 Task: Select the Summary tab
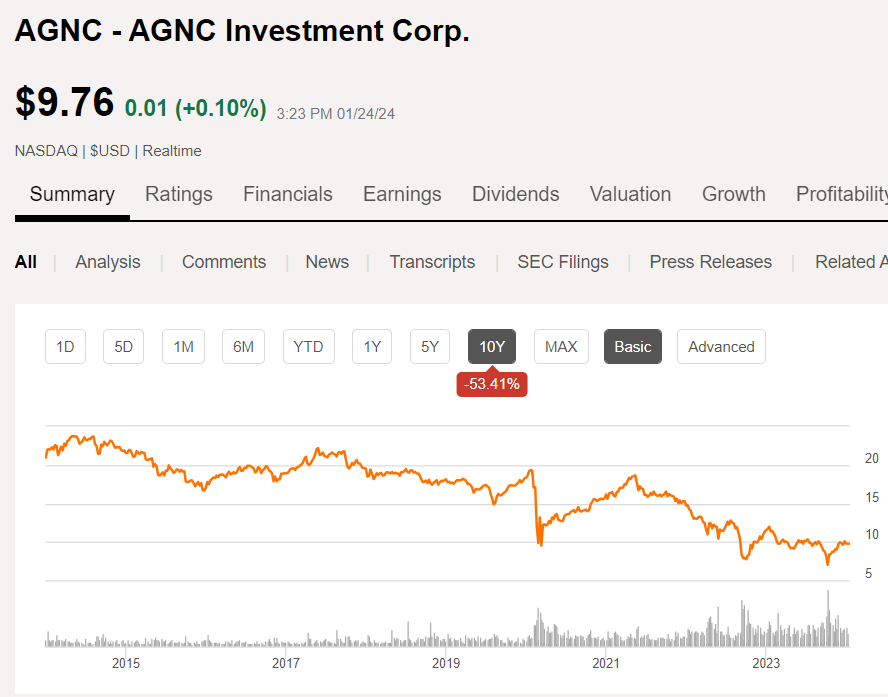coord(72,194)
